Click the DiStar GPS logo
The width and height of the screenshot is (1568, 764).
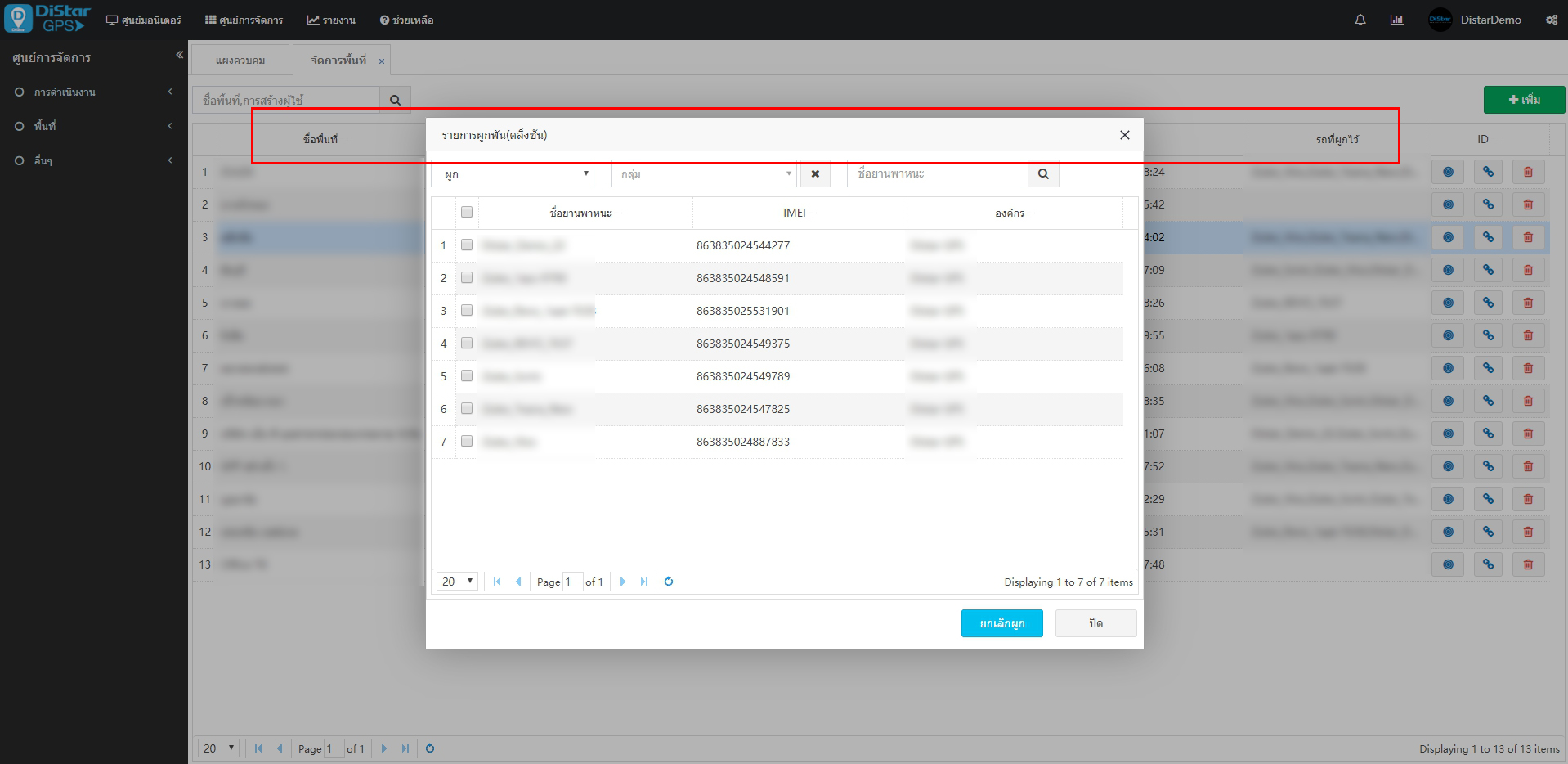47,19
